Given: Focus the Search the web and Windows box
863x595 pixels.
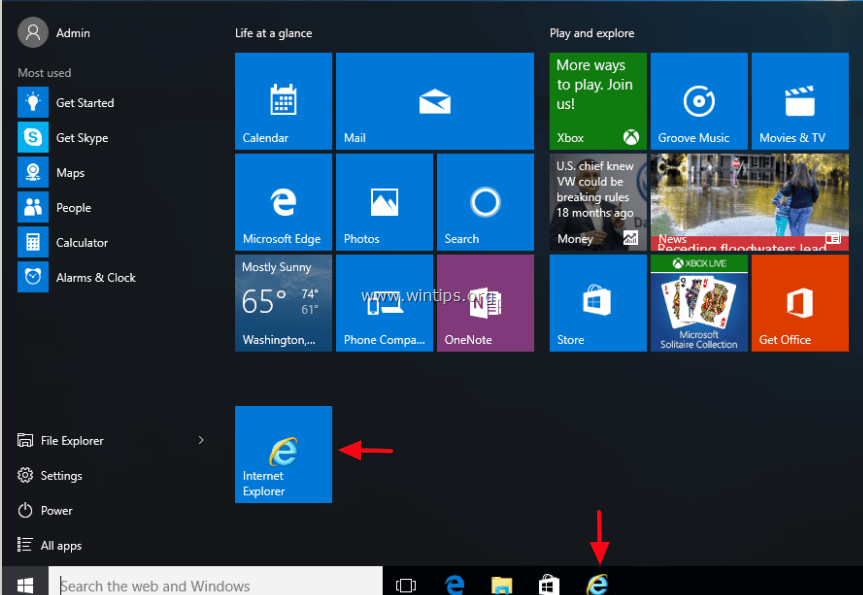Looking at the screenshot, I should click(215, 583).
